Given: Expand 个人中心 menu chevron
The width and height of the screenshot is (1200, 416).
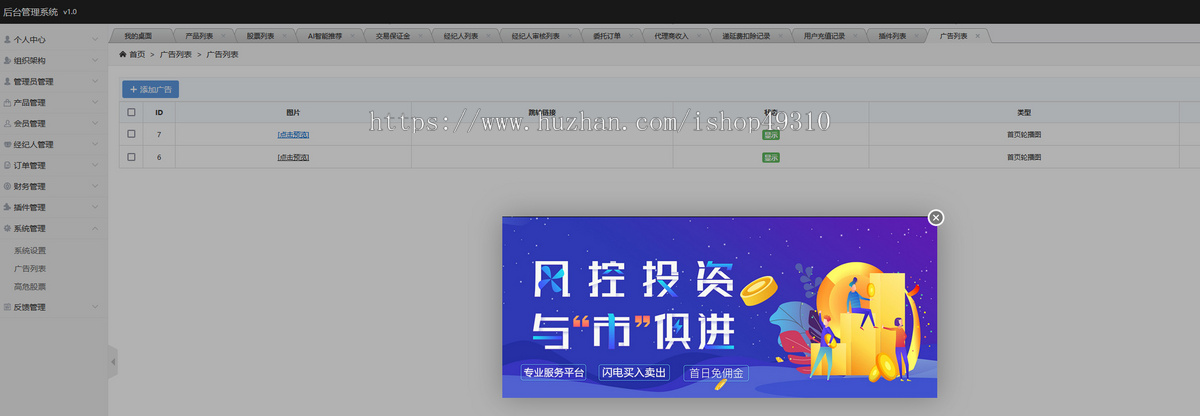Looking at the screenshot, I should [x=95, y=39].
